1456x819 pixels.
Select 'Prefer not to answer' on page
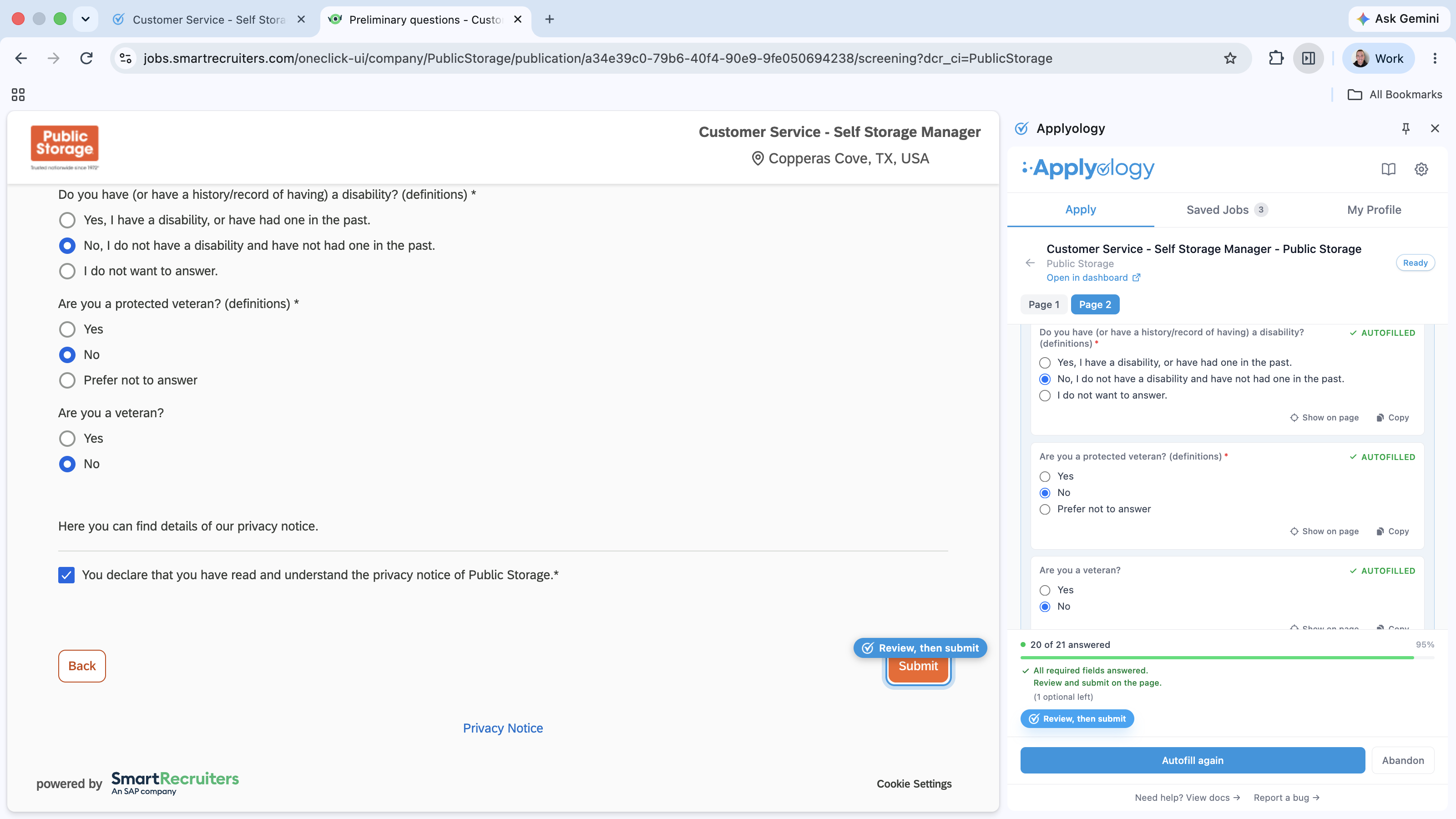pos(67,380)
